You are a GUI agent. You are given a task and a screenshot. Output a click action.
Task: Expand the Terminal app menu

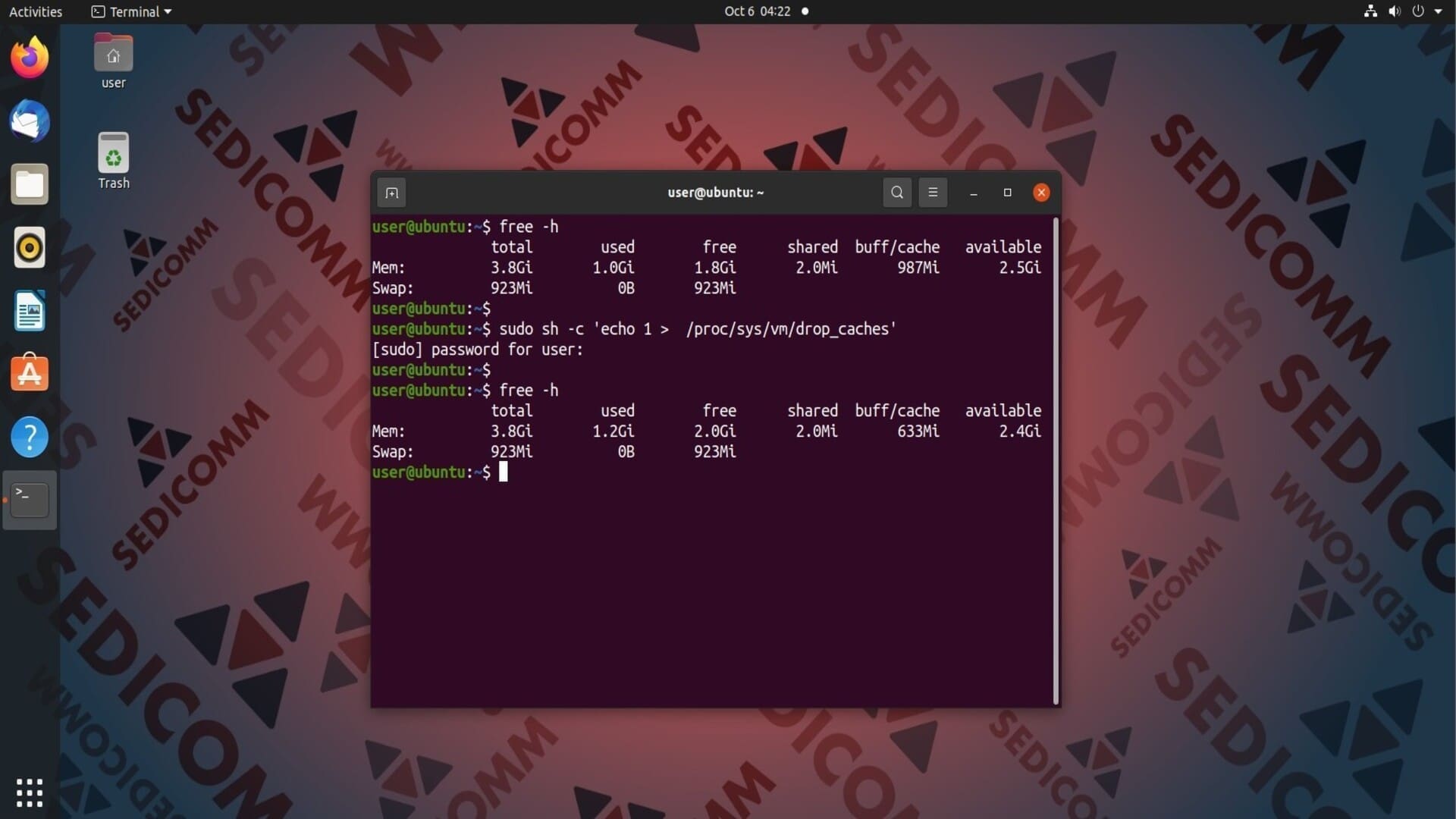(x=131, y=11)
